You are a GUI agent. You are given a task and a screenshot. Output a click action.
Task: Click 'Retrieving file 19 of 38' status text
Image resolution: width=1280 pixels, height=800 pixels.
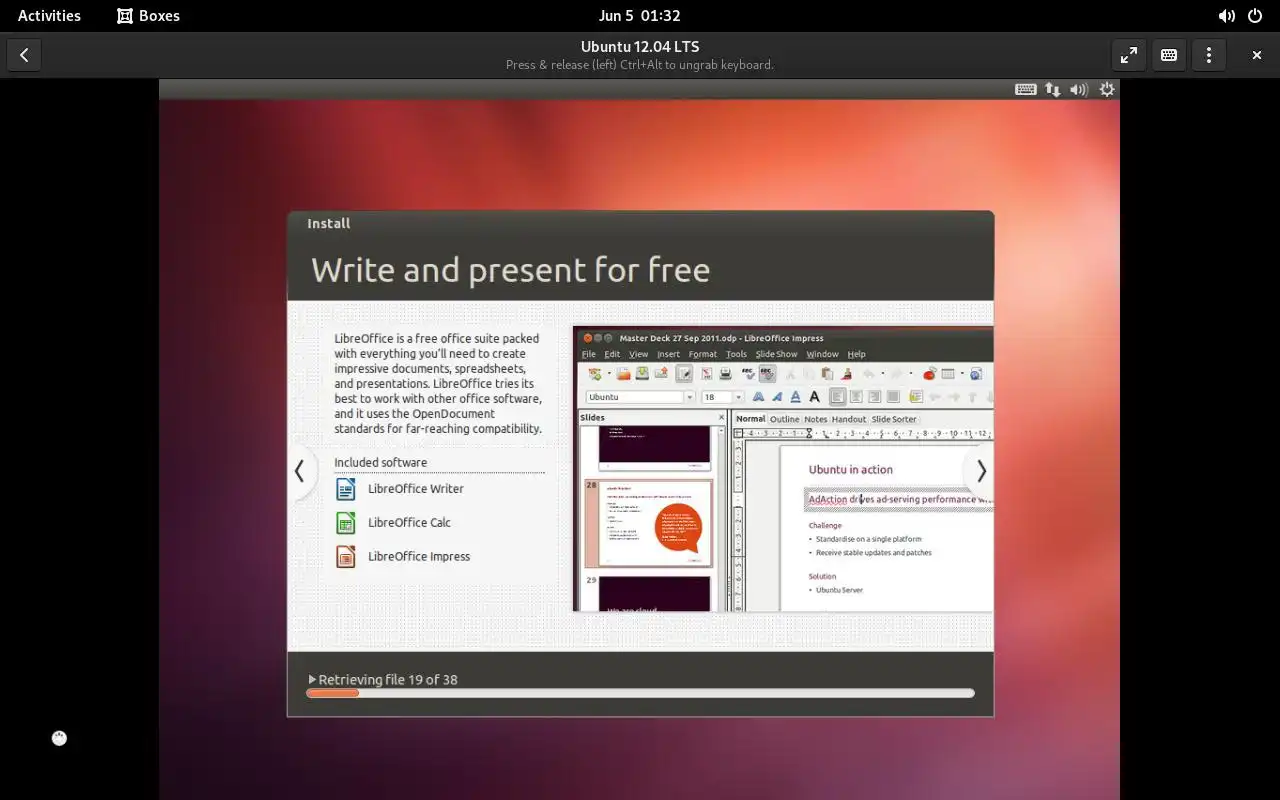388,680
